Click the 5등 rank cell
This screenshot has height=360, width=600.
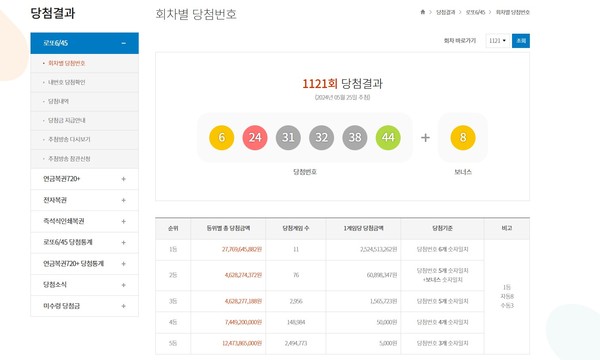pyautogui.click(x=173, y=343)
